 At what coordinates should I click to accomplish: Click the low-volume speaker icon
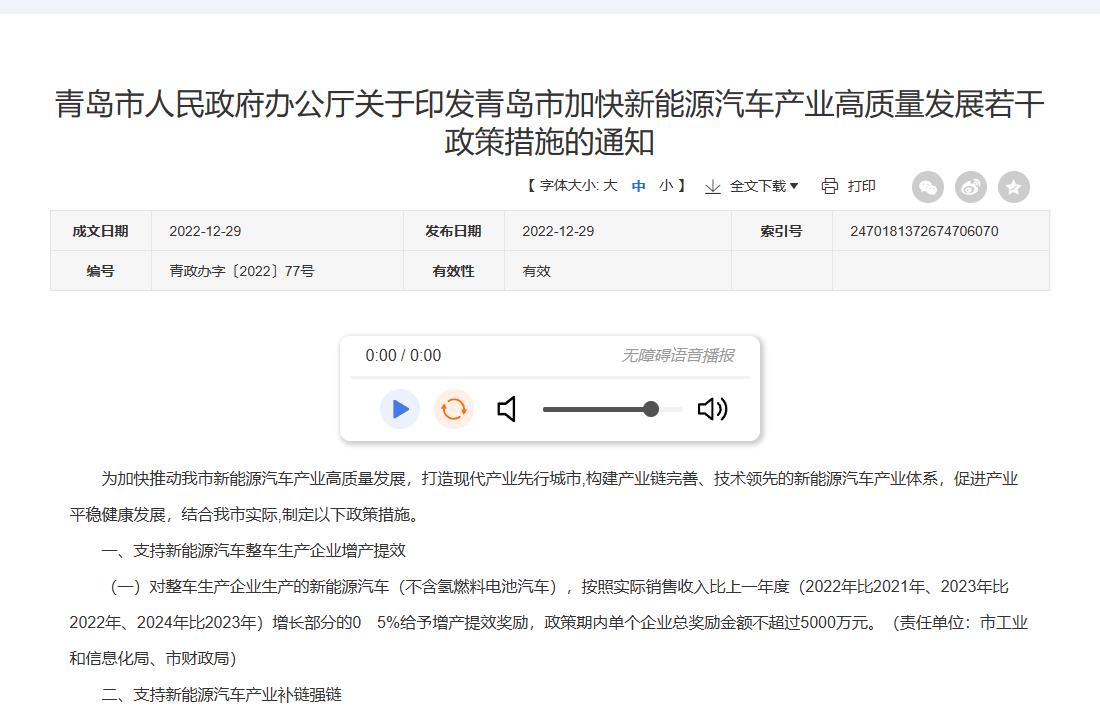(507, 409)
